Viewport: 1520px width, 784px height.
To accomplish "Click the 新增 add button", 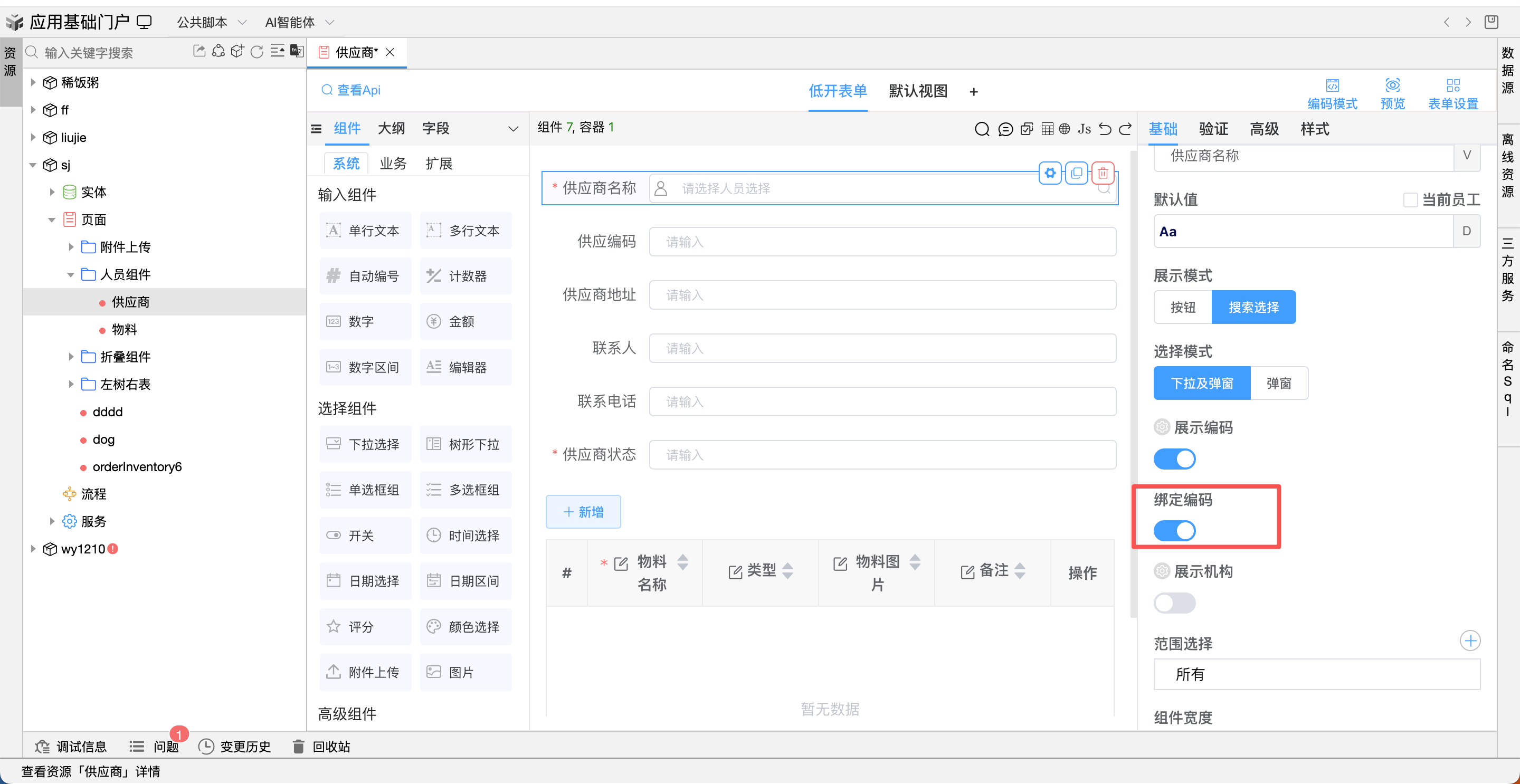I will tap(583, 511).
